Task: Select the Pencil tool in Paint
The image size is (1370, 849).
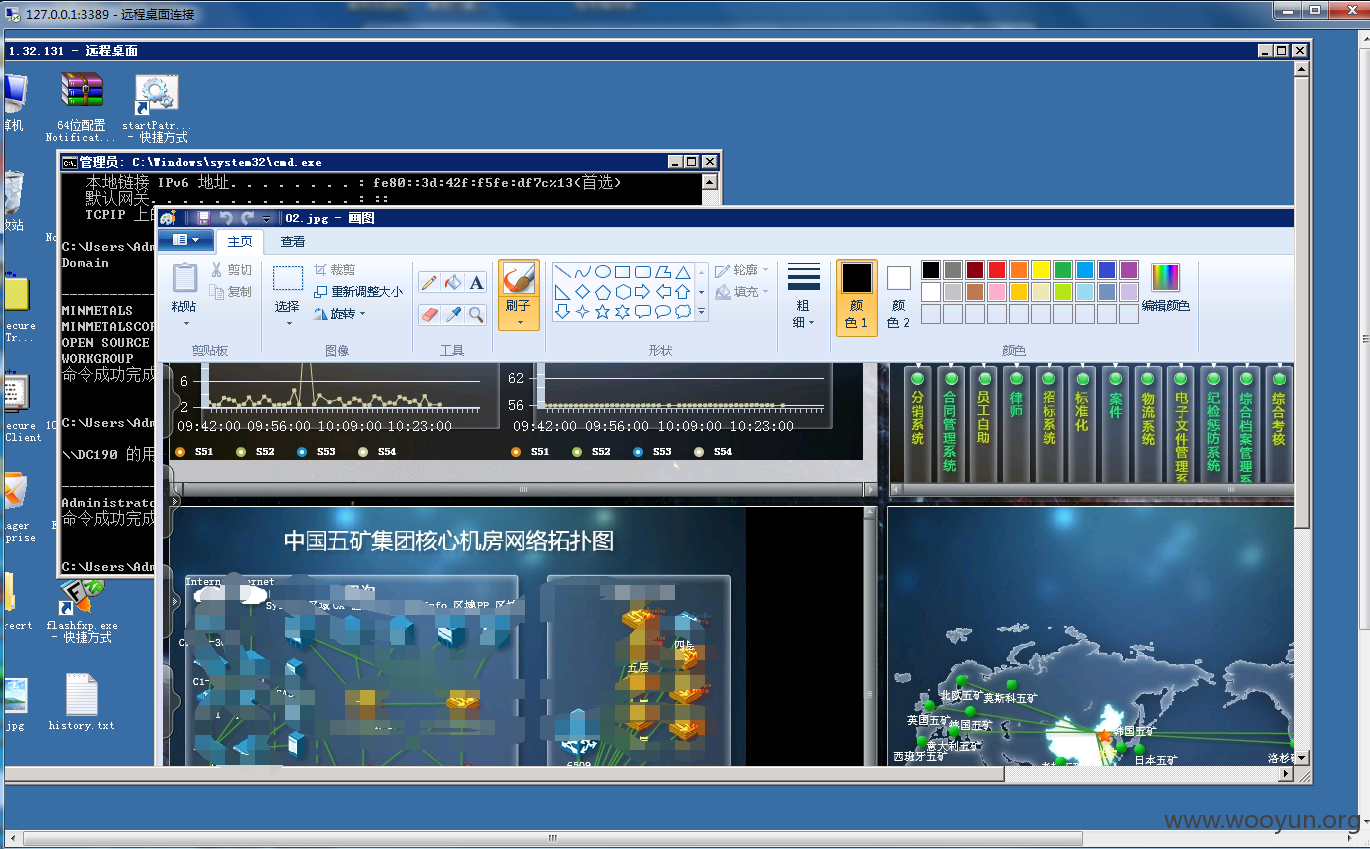Action: [x=429, y=282]
